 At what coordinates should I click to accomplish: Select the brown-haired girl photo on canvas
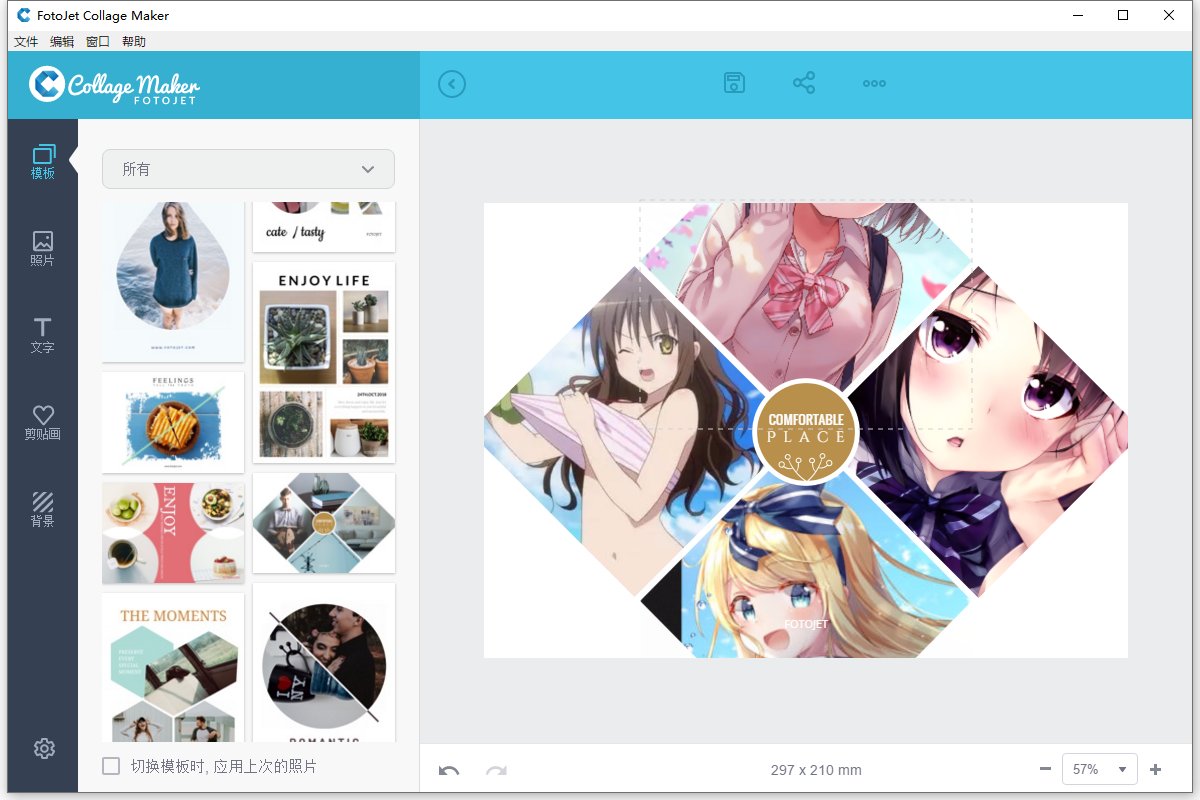coord(620,430)
